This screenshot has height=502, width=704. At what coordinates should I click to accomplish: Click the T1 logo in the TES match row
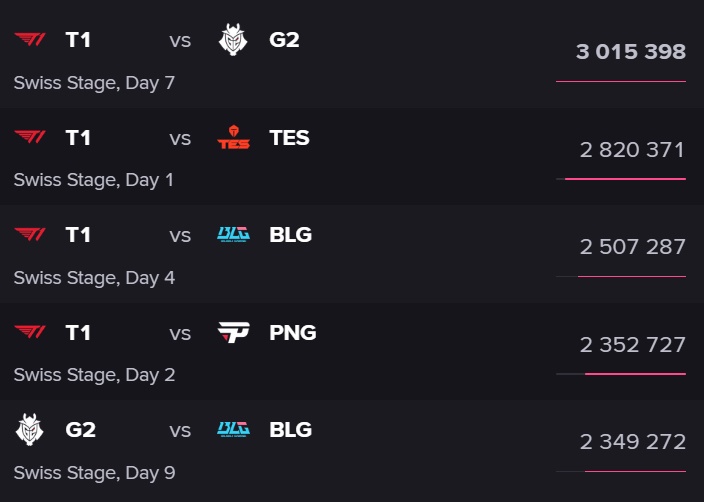click(x=30, y=138)
